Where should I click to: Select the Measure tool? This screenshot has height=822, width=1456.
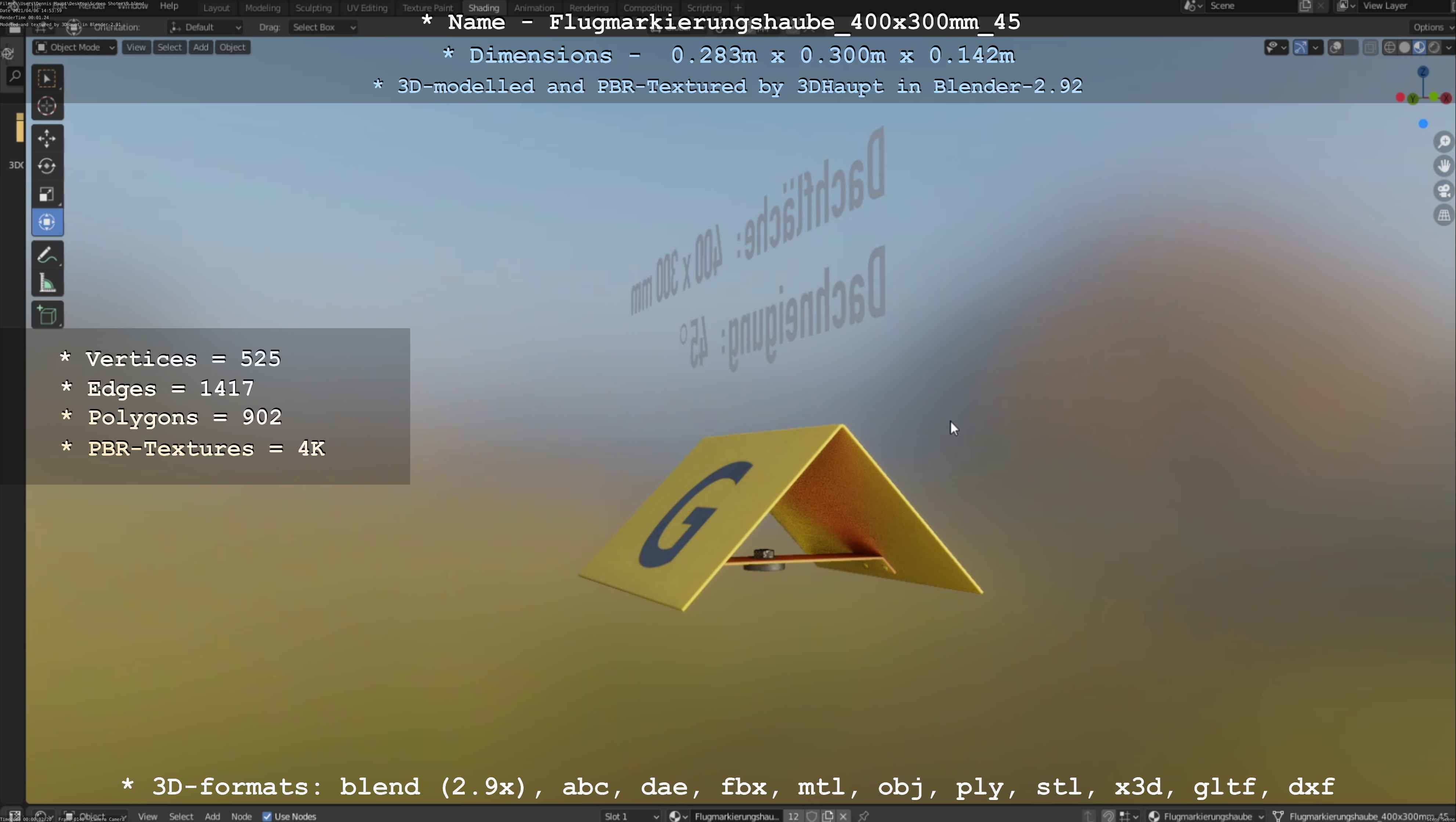click(x=47, y=283)
